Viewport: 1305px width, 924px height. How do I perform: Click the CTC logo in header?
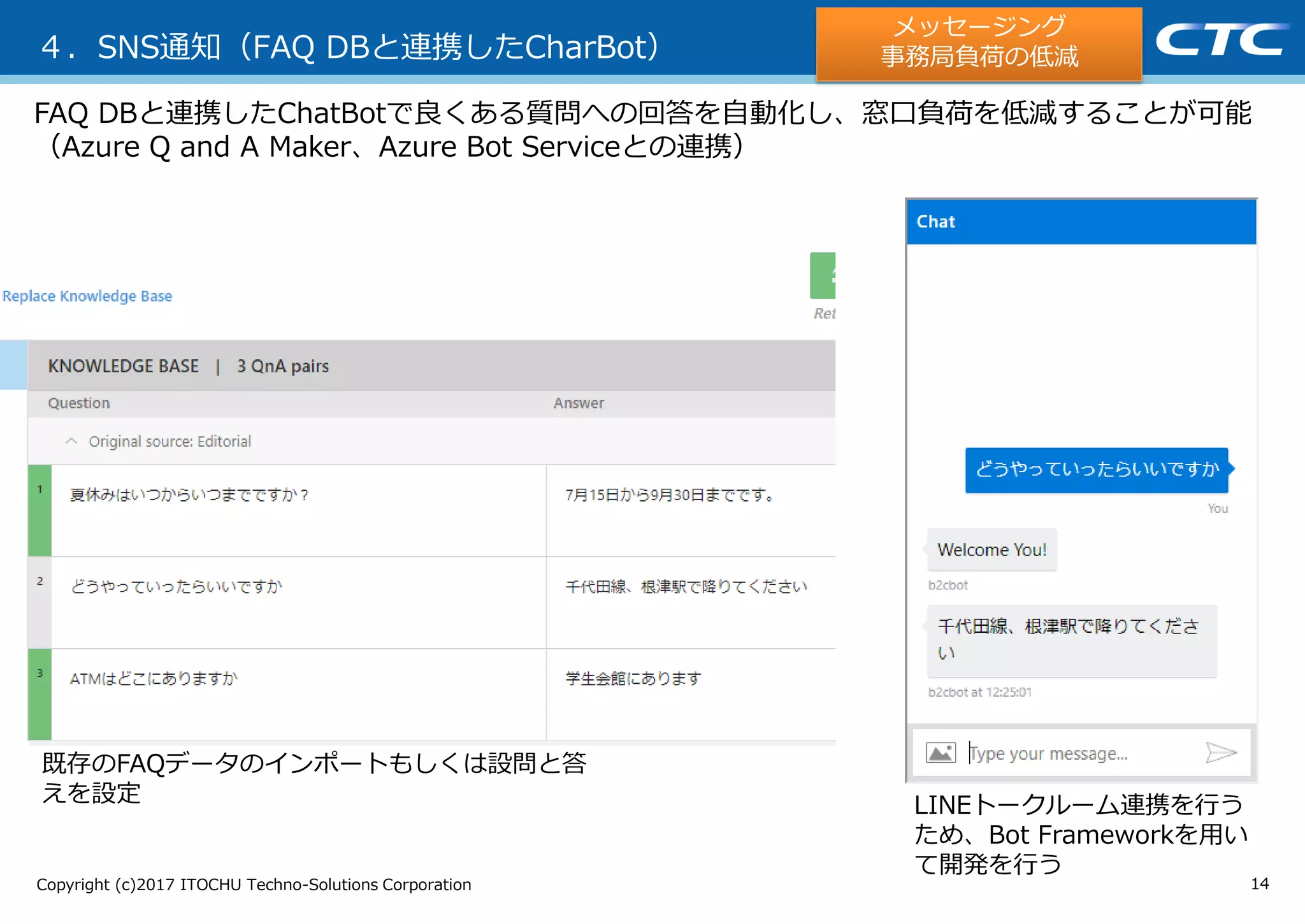click(x=1223, y=40)
